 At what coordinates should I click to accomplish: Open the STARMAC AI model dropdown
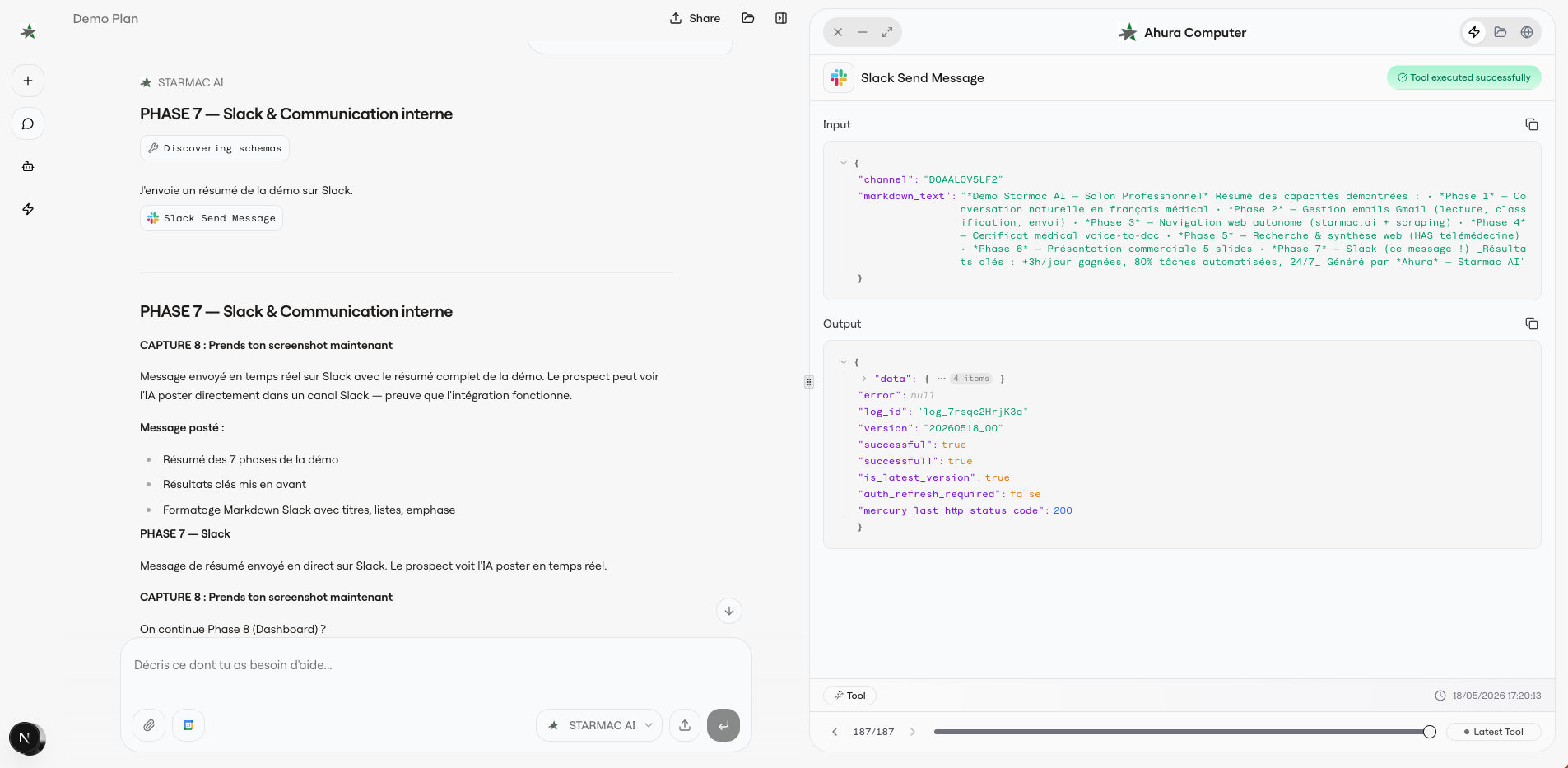pyautogui.click(x=599, y=725)
